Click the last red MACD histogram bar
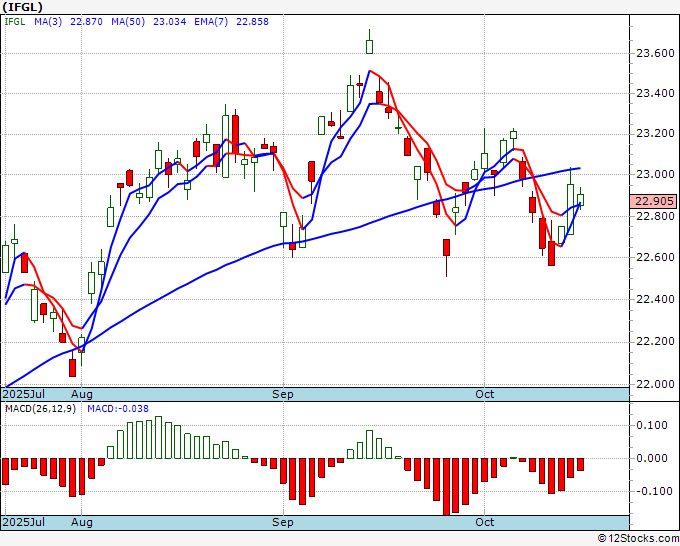Image resolution: width=680 pixels, height=546 pixels. (581, 464)
